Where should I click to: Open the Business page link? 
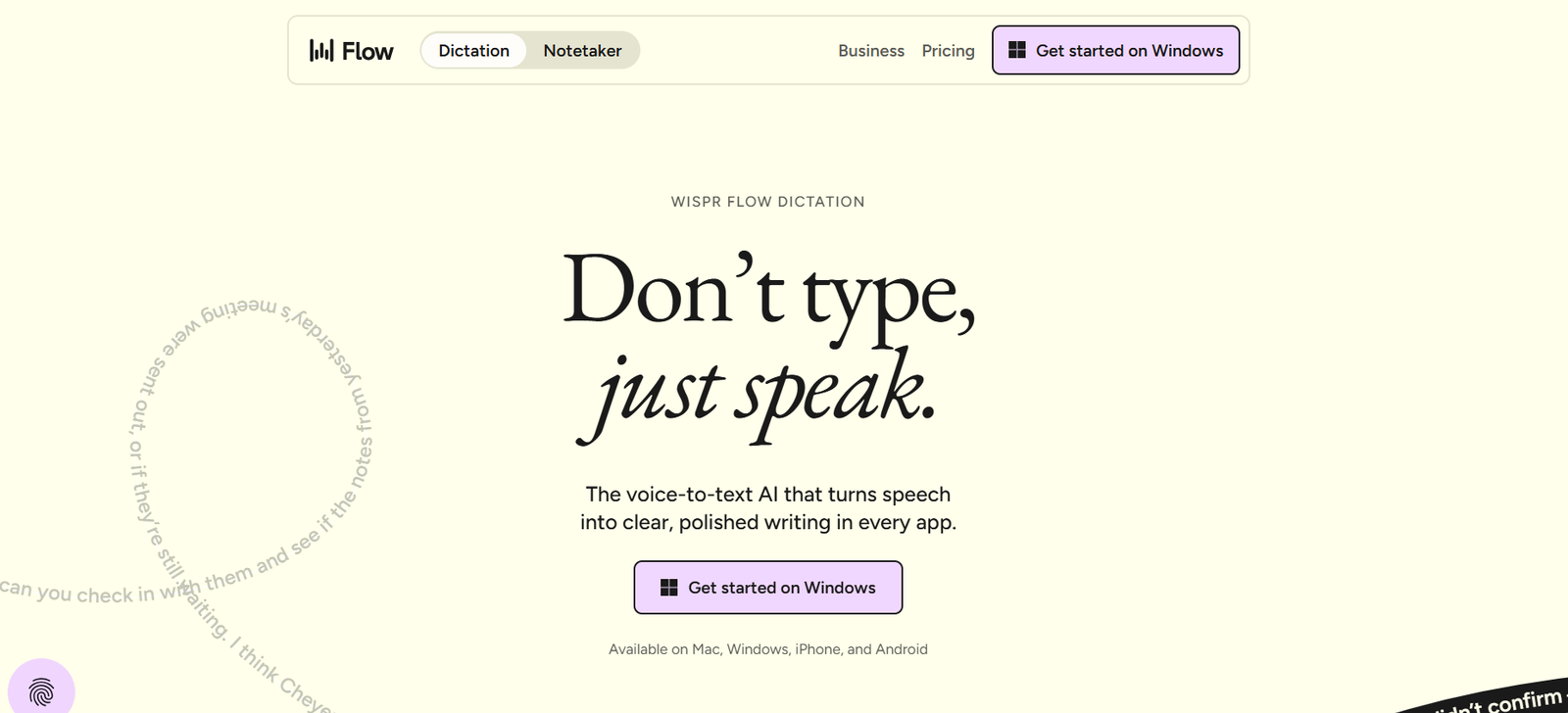tap(871, 51)
